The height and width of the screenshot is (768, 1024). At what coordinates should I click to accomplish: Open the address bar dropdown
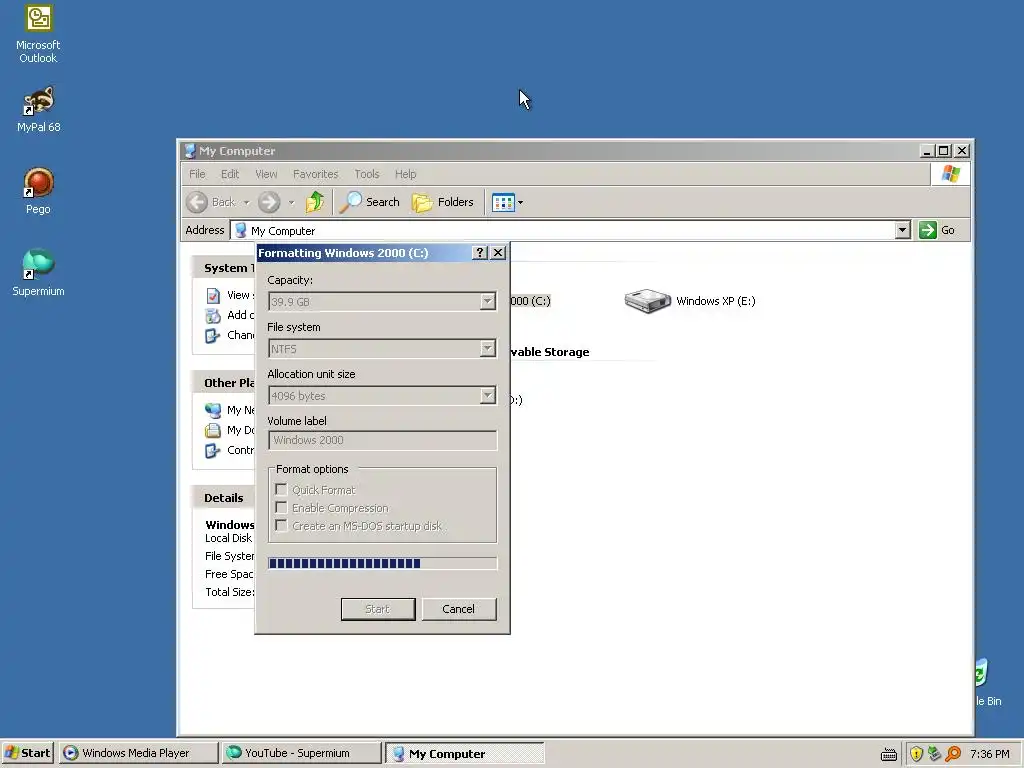[903, 230]
